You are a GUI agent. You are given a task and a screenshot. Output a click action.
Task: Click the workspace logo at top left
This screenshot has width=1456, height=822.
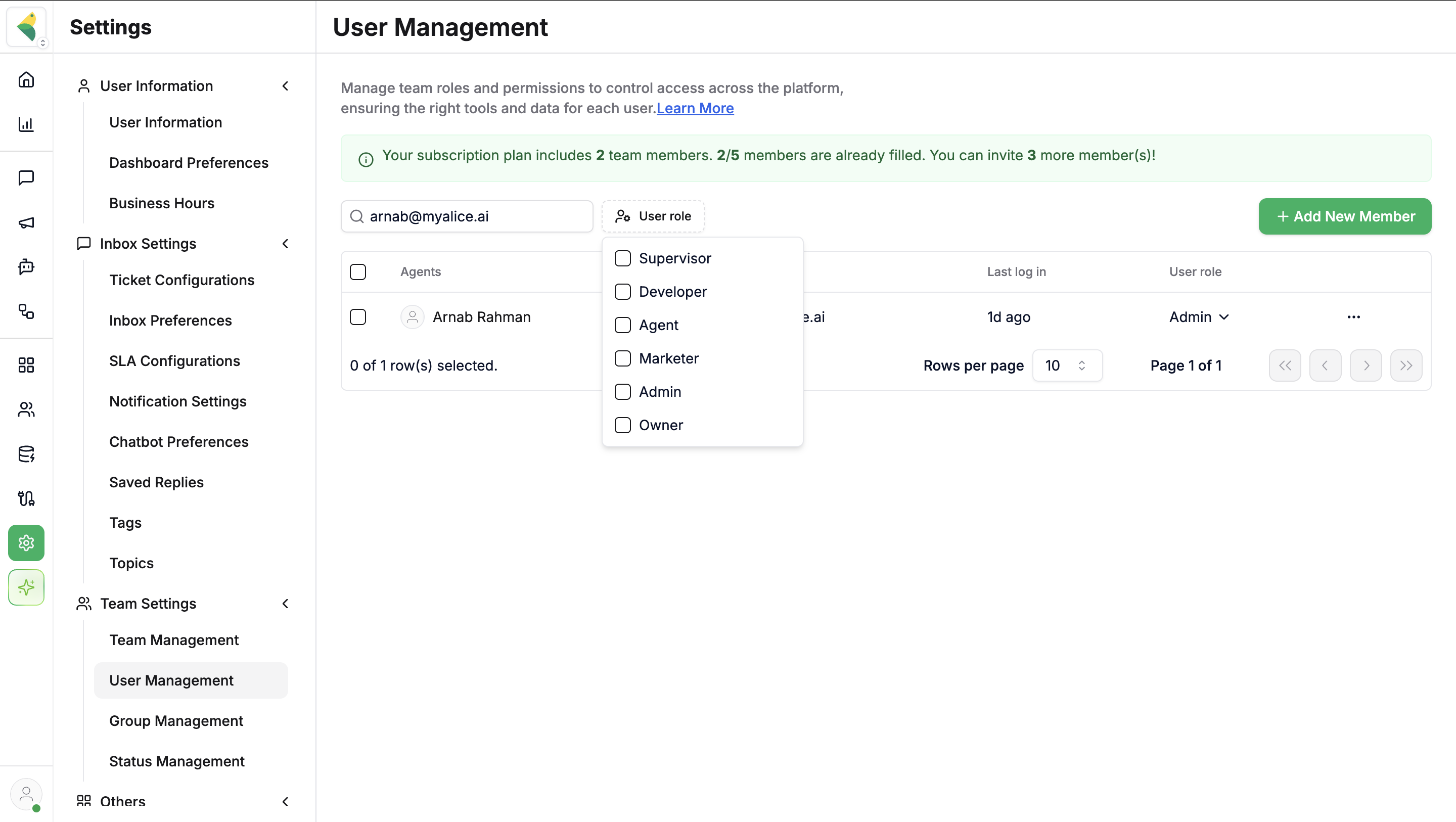tap(26, 27)
